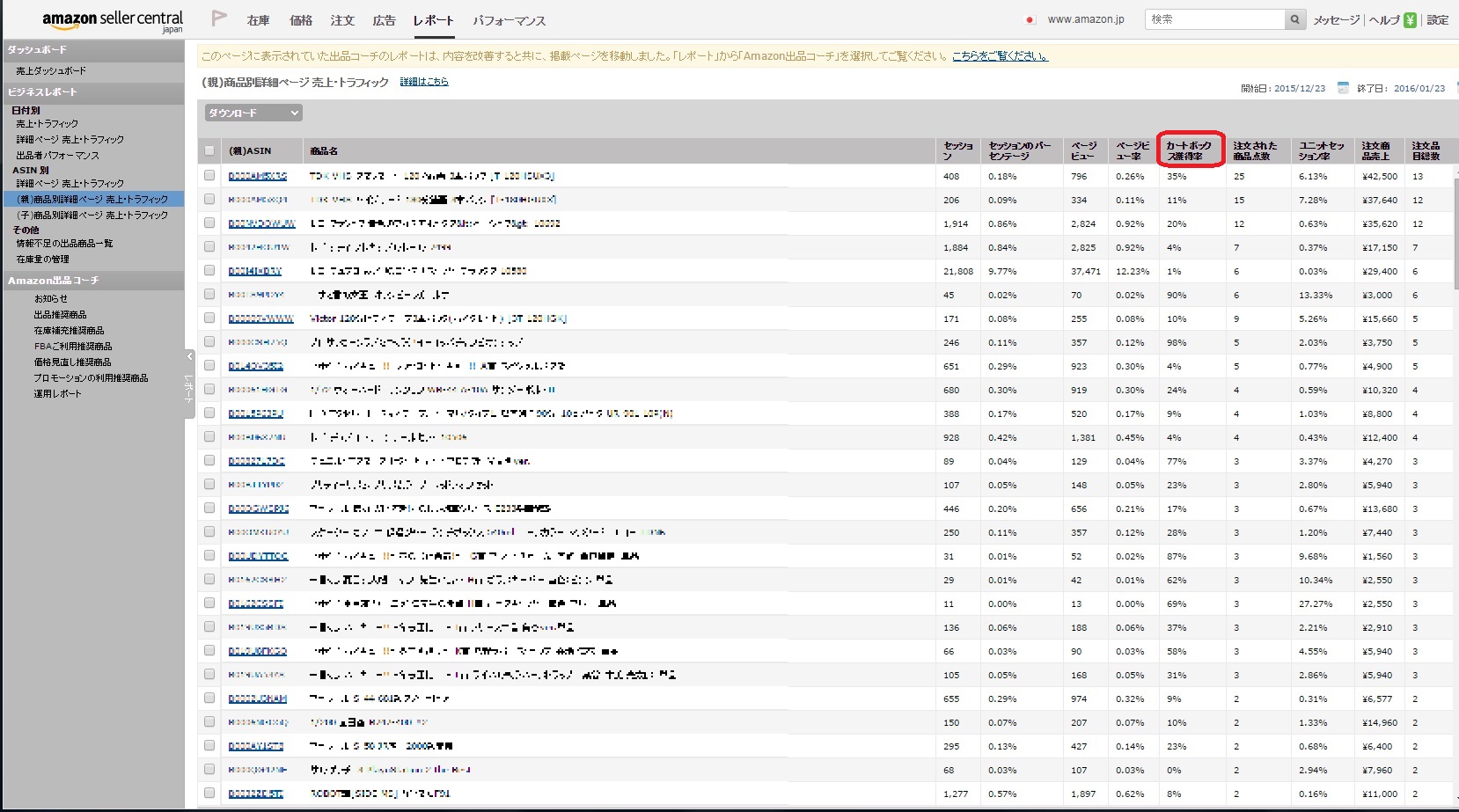The image size is (1459, 812).
Task: Open the 在庫 menu
Action: point(258,20)
